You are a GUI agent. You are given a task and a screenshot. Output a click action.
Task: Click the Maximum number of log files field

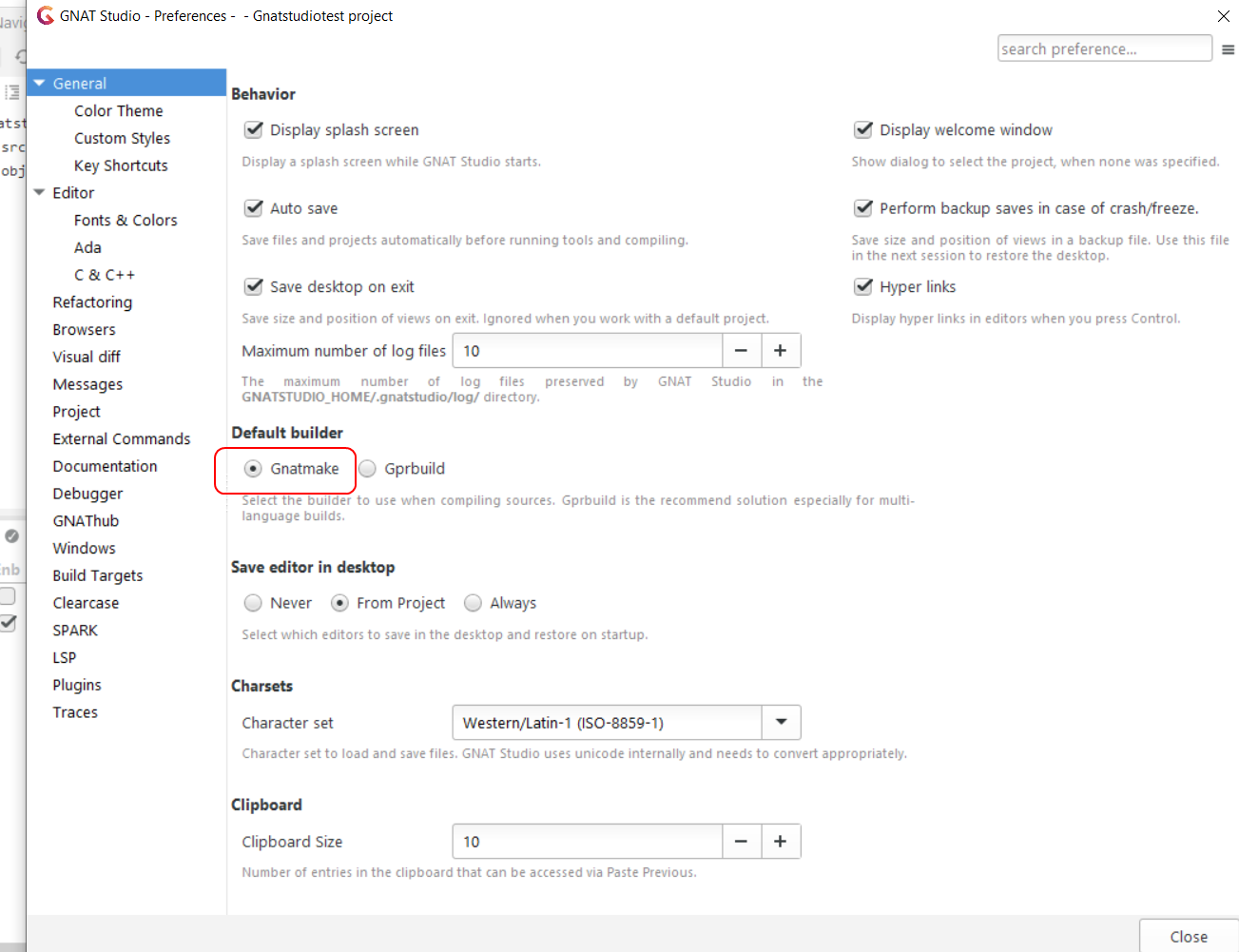coord(588,351)
